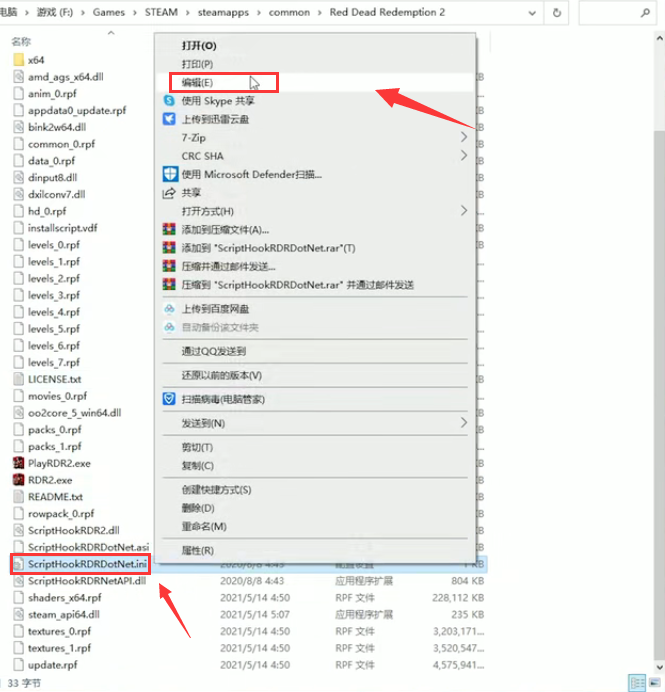Switch to details view icon in status bar
Image resolution: width=665 pixels, height=692 pixels.
point(637,683)
